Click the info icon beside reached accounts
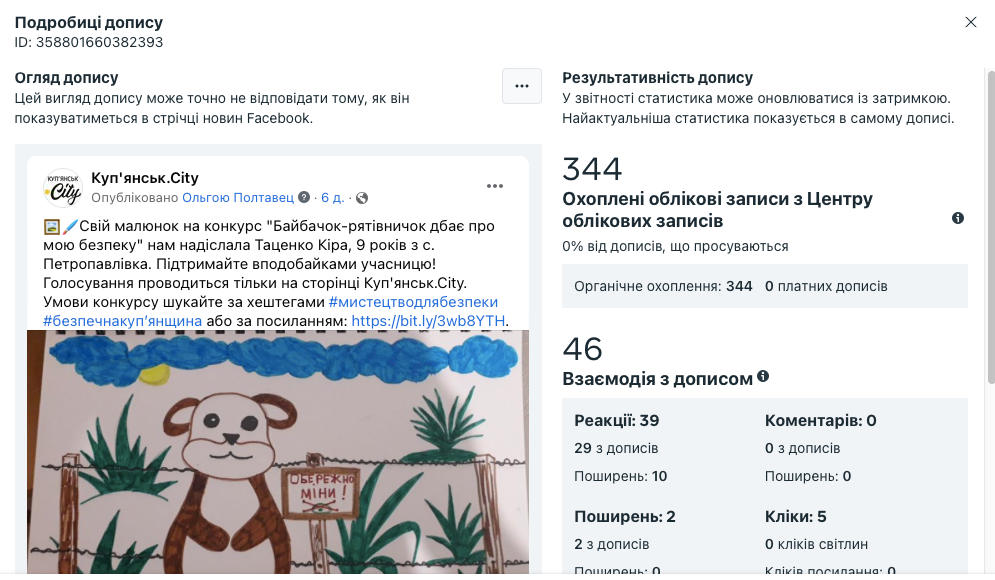Image resolution: width=995 pixels, height=580 pixels. click(958, 218)
